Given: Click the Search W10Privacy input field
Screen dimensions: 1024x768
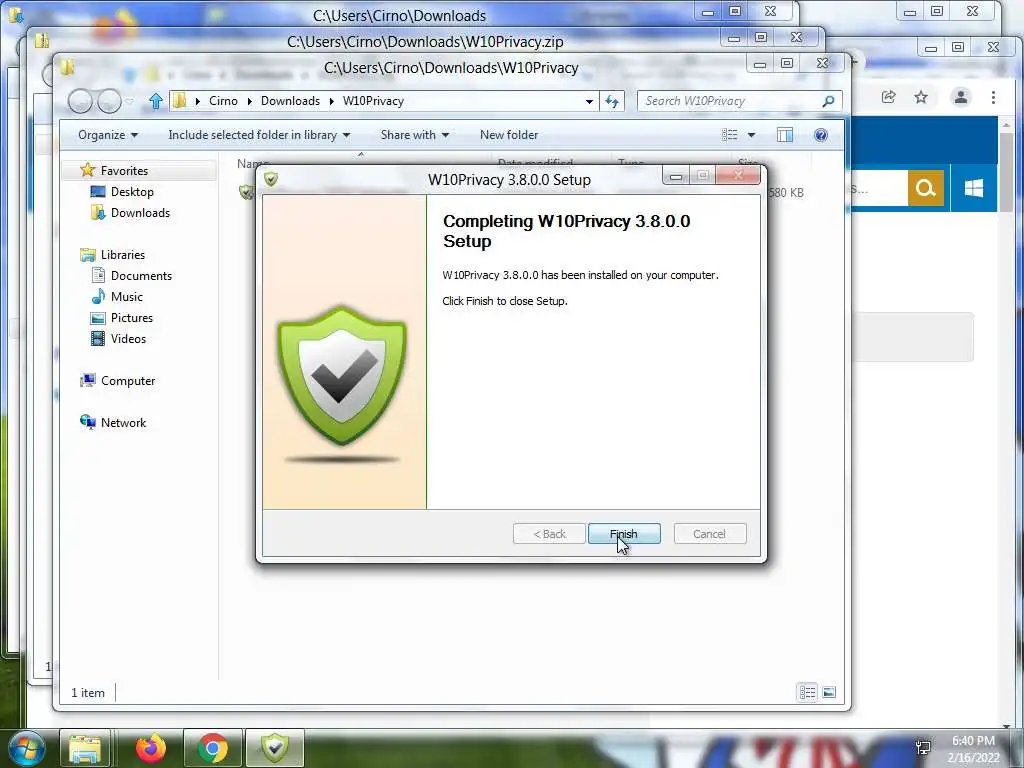Looking at the screenshot, I should [x=728, y=101].
